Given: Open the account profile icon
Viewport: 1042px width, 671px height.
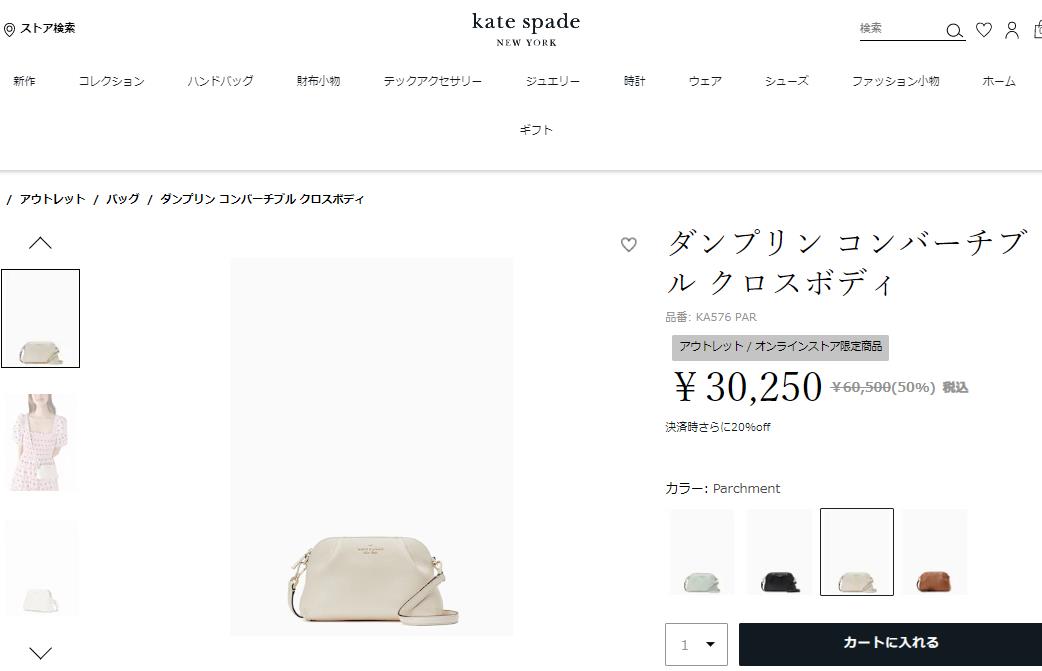Looking at the screenshot, I should (x=1012, y=30).
